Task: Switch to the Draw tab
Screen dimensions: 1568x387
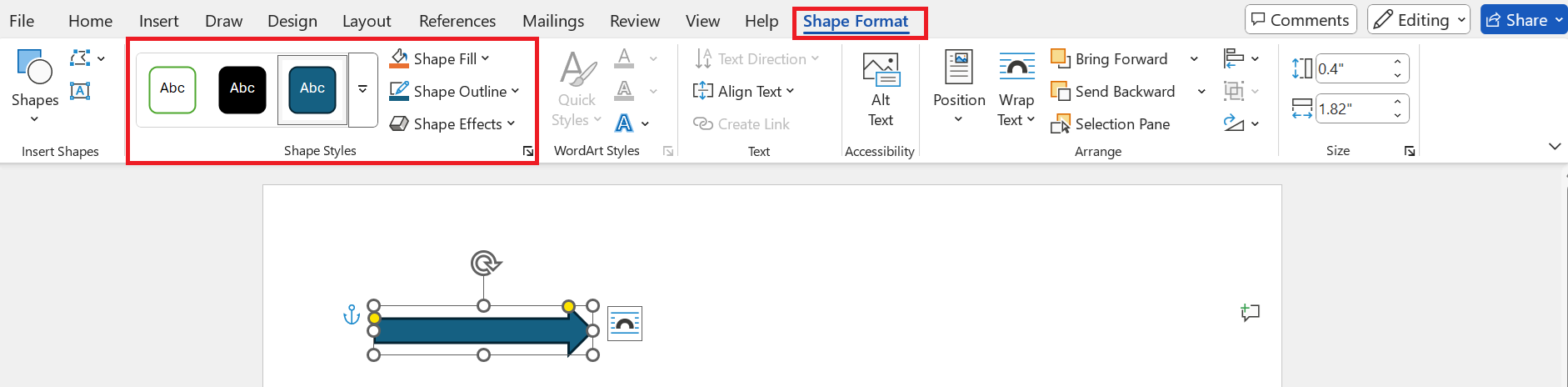Action: coord(223,21)
